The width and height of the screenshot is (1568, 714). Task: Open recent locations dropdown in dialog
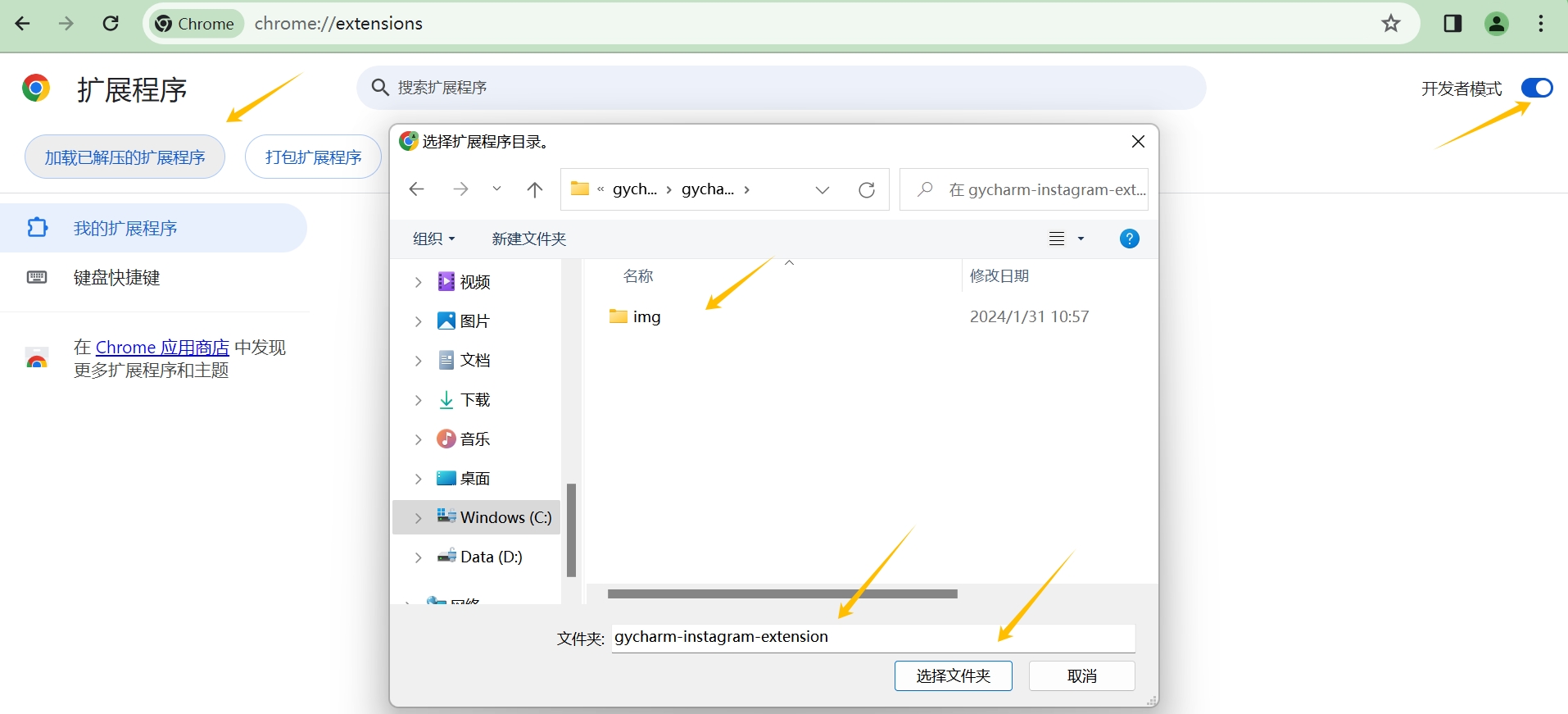coord(496,189)
